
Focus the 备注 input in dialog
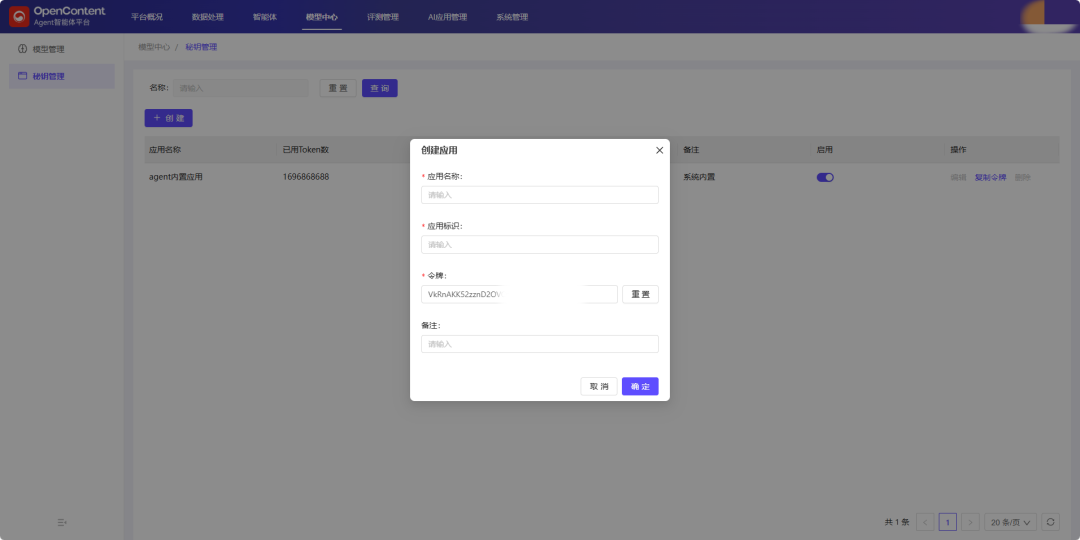click(x=540, y=344)
